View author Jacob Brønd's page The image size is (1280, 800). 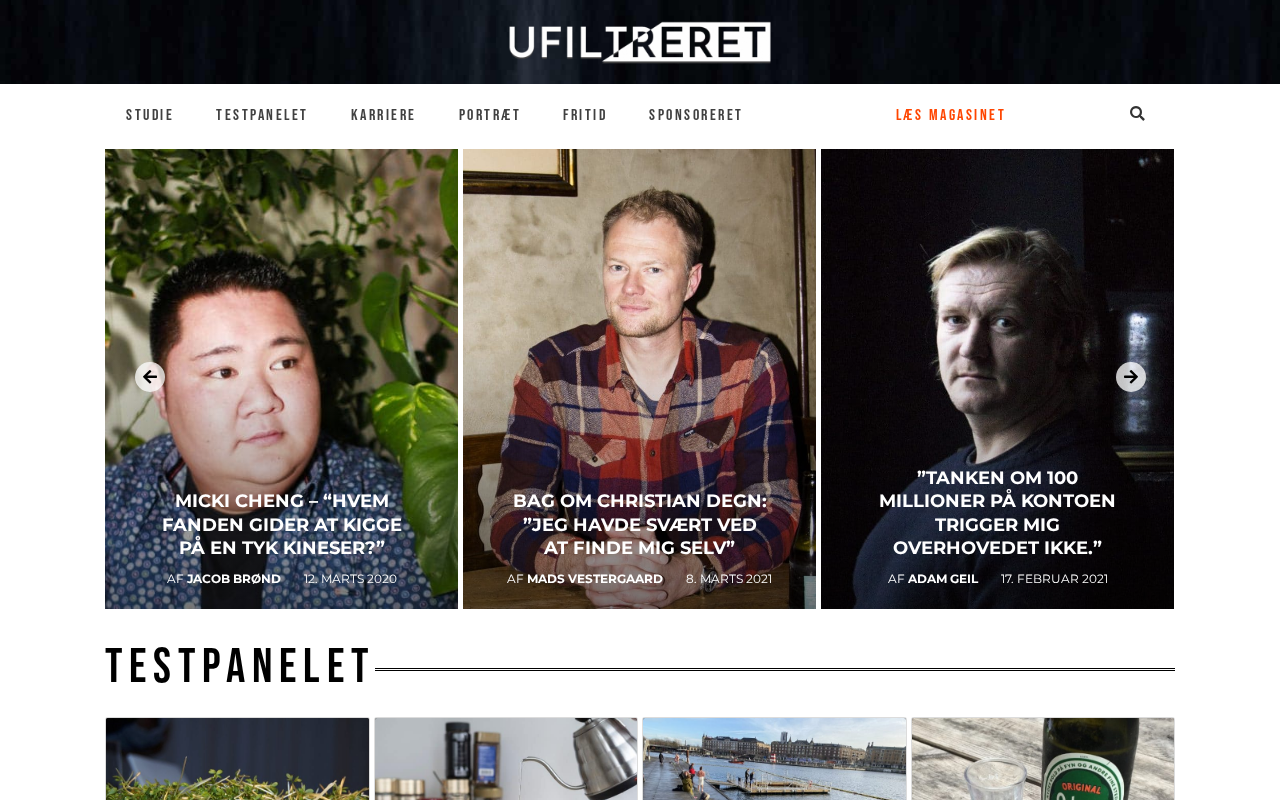point(234,579)
